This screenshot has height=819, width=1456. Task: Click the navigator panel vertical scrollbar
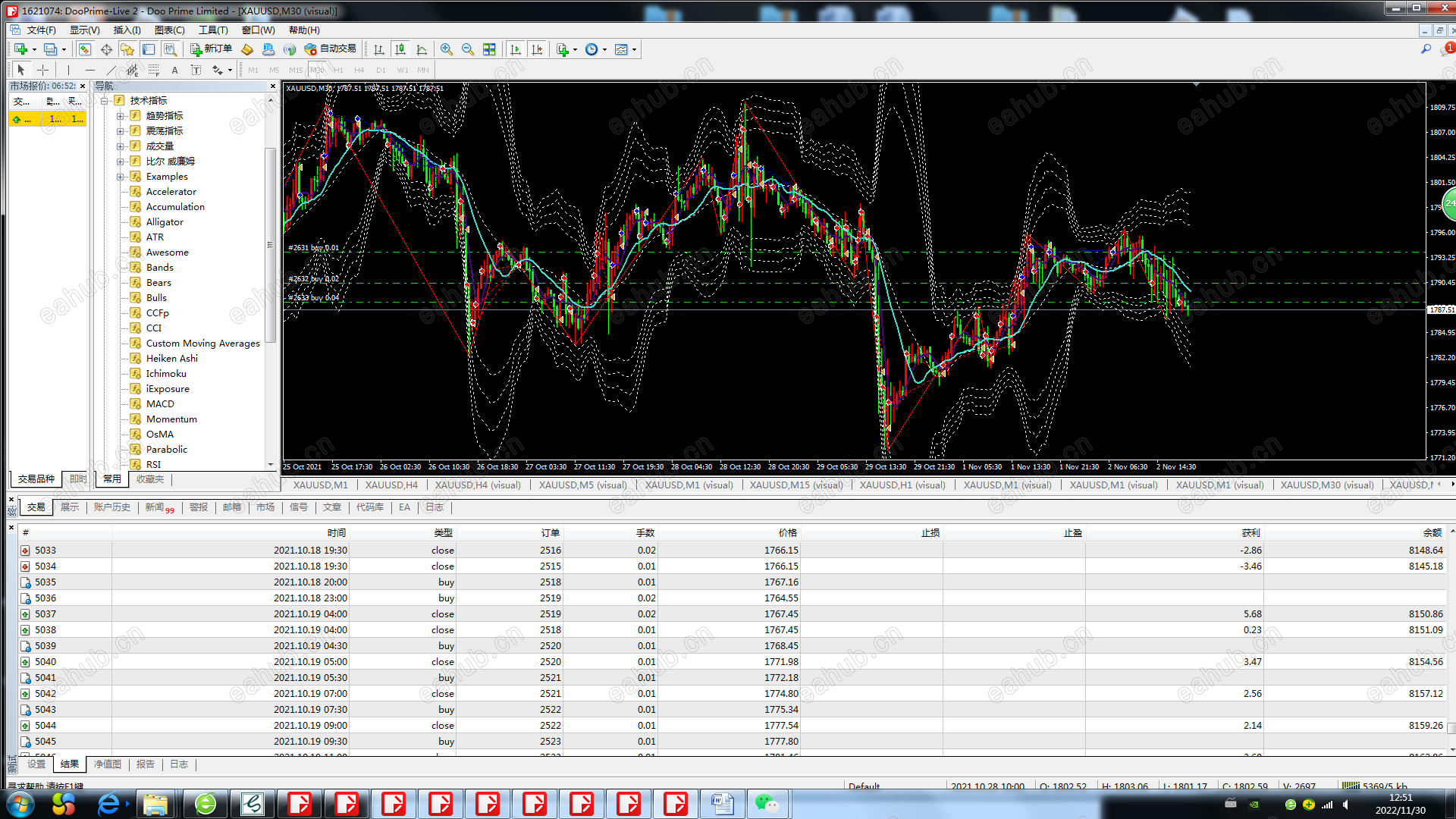[269, 244]
